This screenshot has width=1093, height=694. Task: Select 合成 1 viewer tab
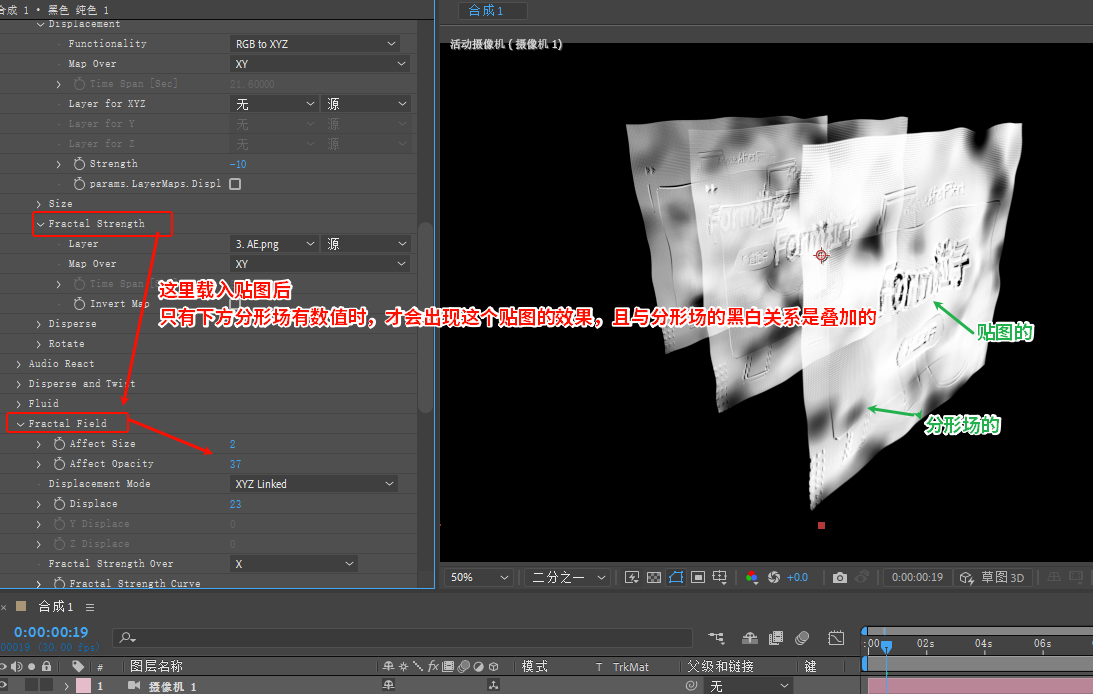(486, 10)
